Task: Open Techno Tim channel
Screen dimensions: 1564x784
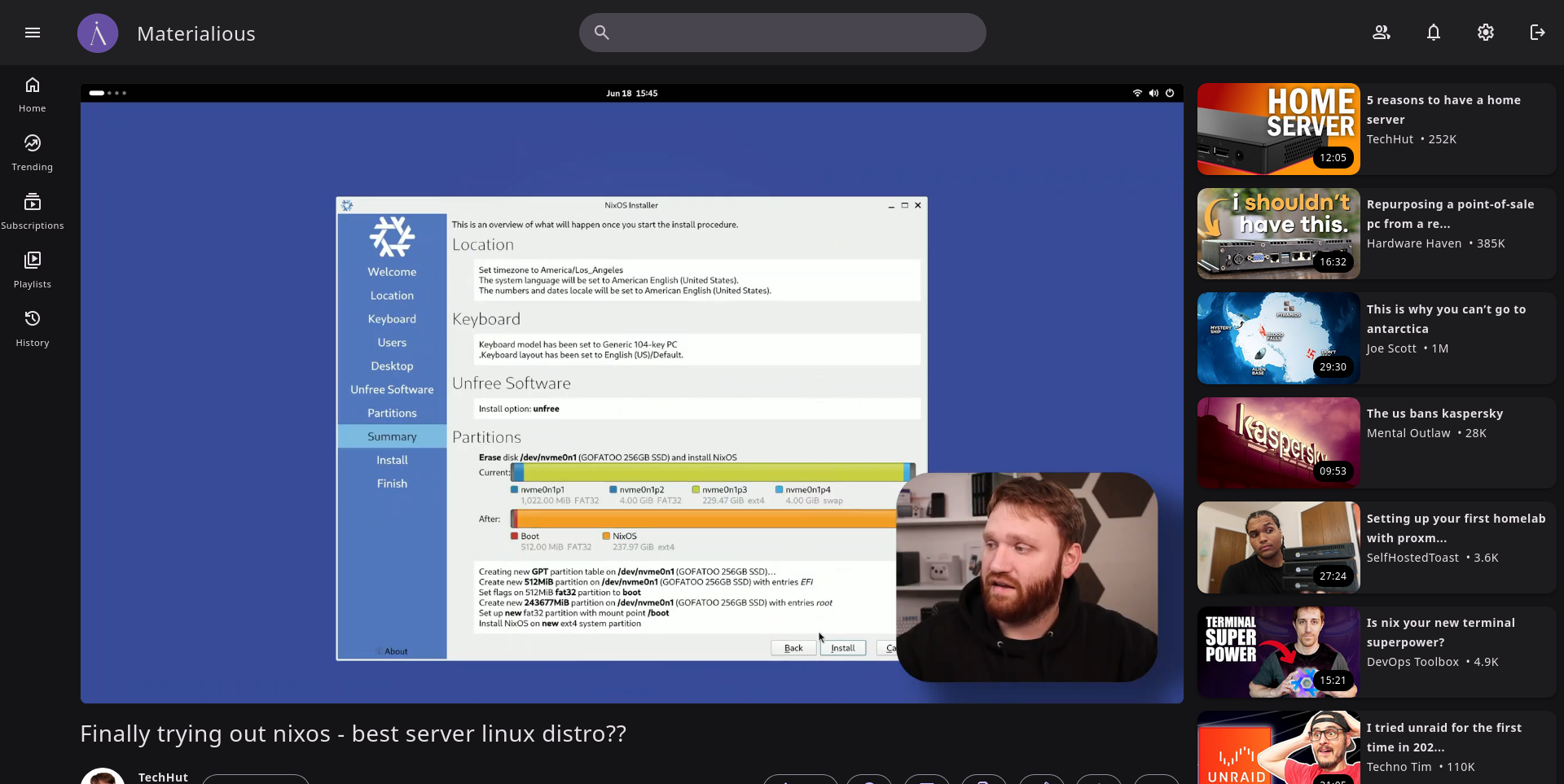Action: click(1399, 767)
